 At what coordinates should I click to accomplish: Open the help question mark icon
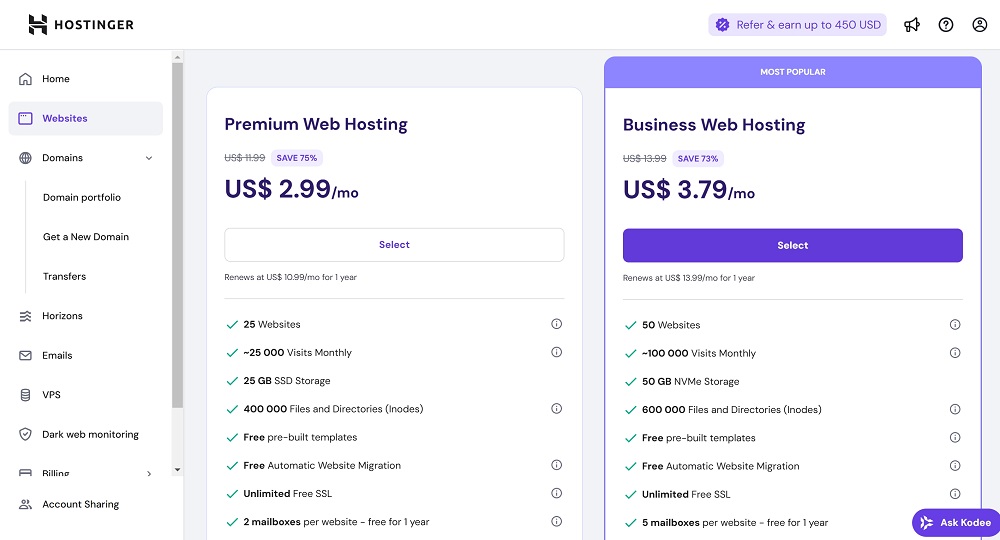pyautogui.click(x=946, y=25)
